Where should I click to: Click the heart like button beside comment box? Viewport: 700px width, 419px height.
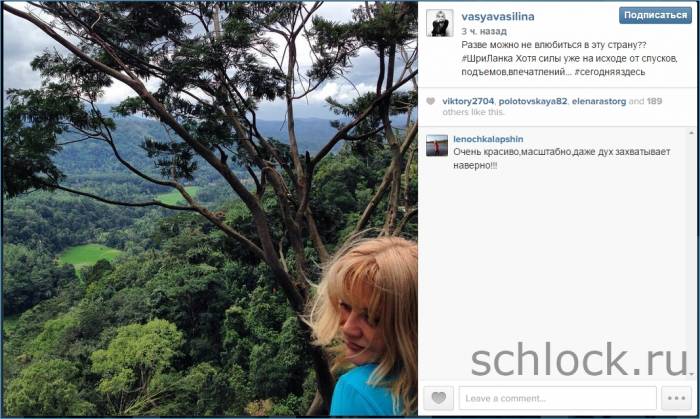pyautogui.click(x=438, y=398)
